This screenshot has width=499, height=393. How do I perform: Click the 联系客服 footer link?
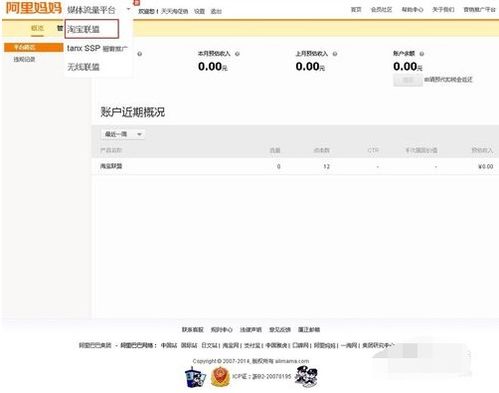tap(192, 330)
